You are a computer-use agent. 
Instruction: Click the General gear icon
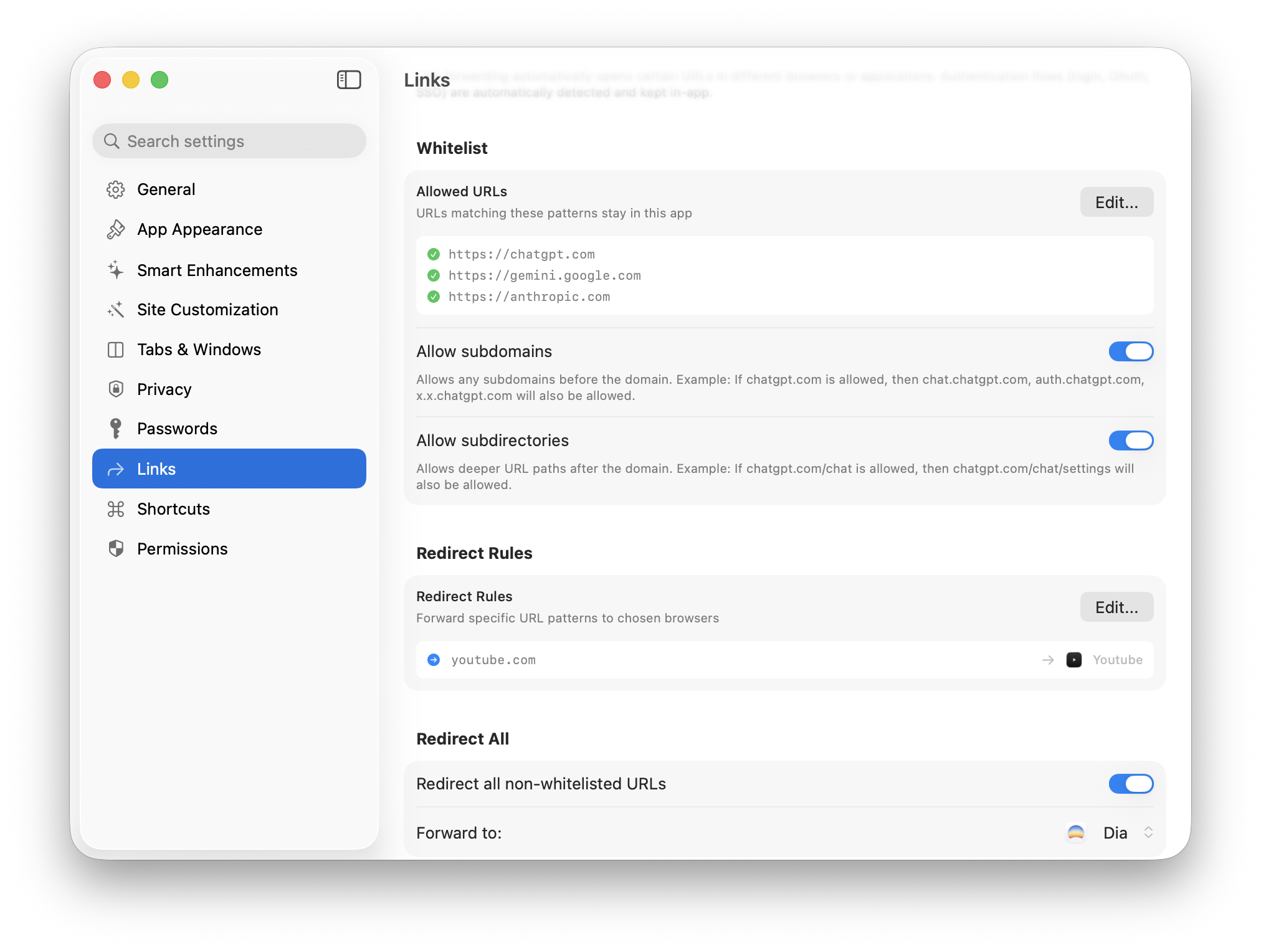coord(116,189)
